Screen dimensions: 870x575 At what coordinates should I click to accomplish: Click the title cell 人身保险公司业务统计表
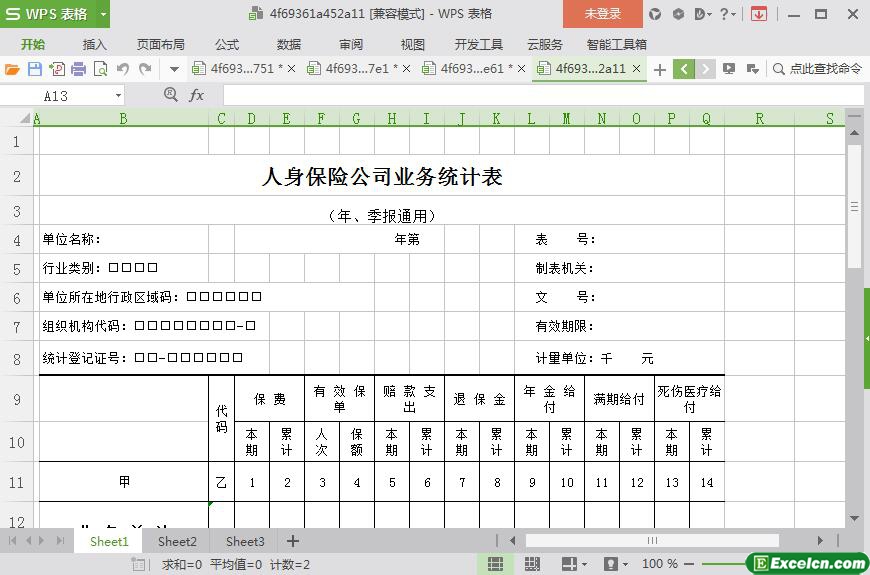point(382,176)
